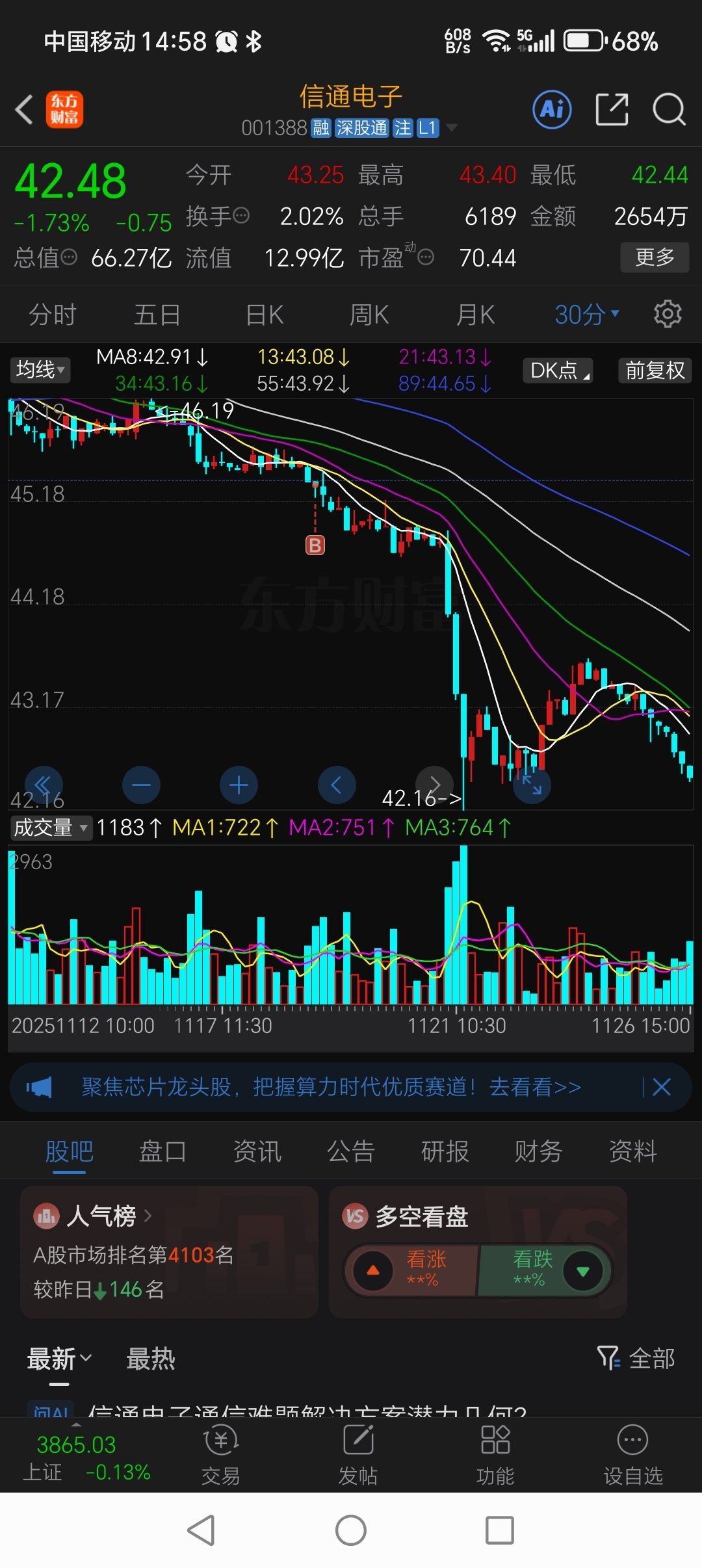702x1568 pixels.
Task: Tap the red B buy marker
Action: (x=315, y=545)
